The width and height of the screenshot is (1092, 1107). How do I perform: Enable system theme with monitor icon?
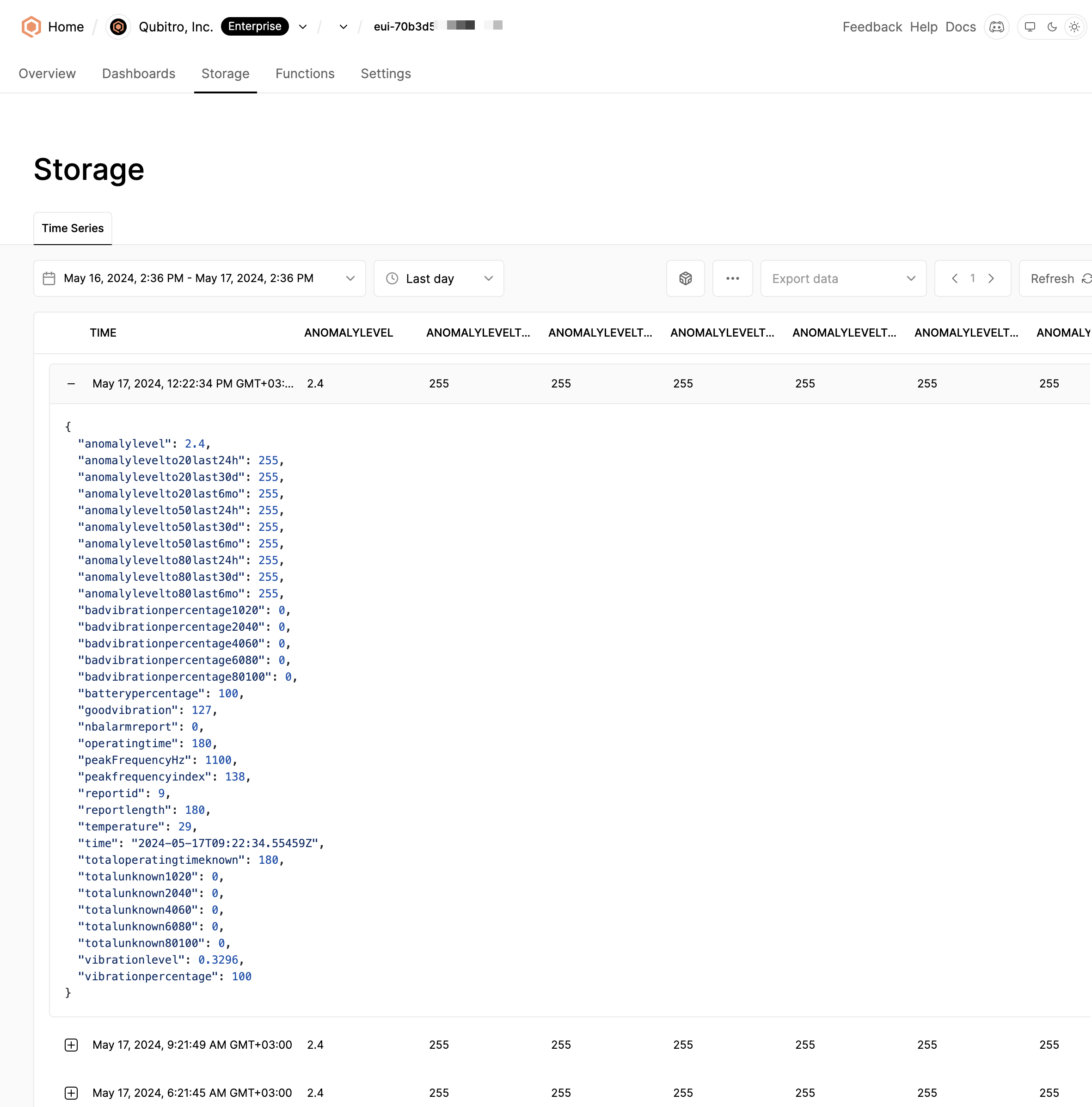(1030, 26)
